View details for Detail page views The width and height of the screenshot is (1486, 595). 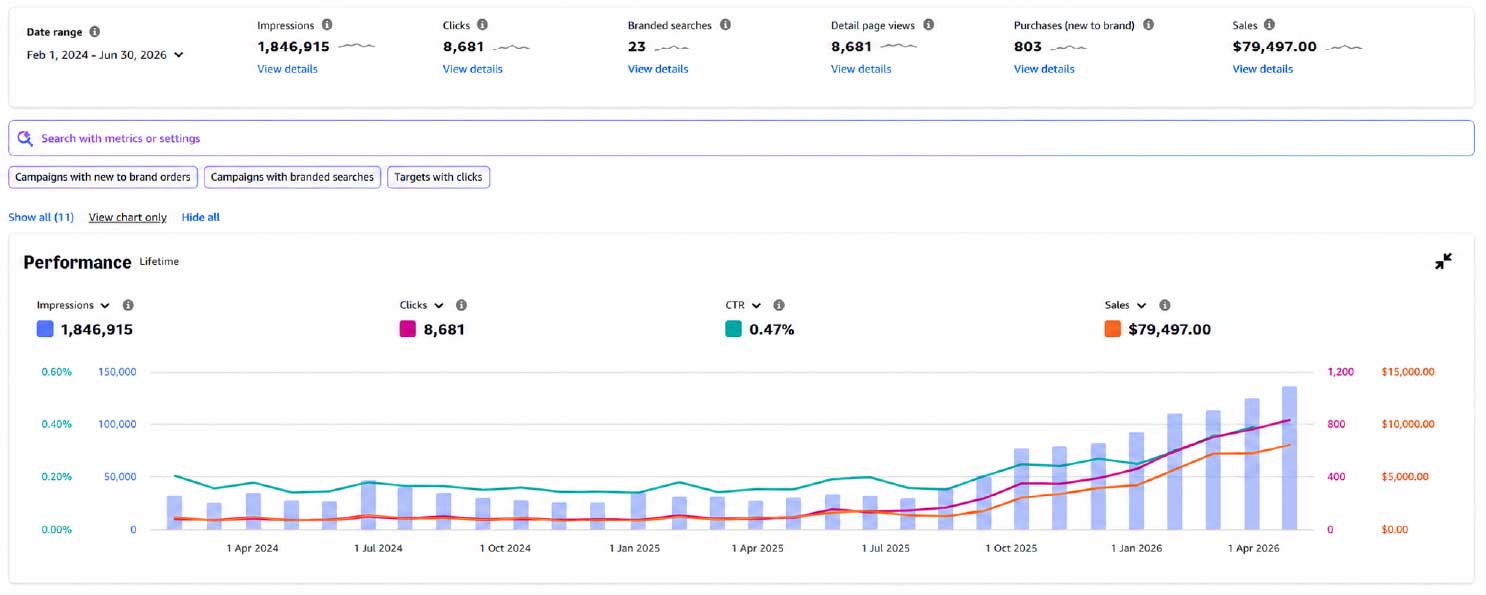pyautogui.click(x=861, y=69)
